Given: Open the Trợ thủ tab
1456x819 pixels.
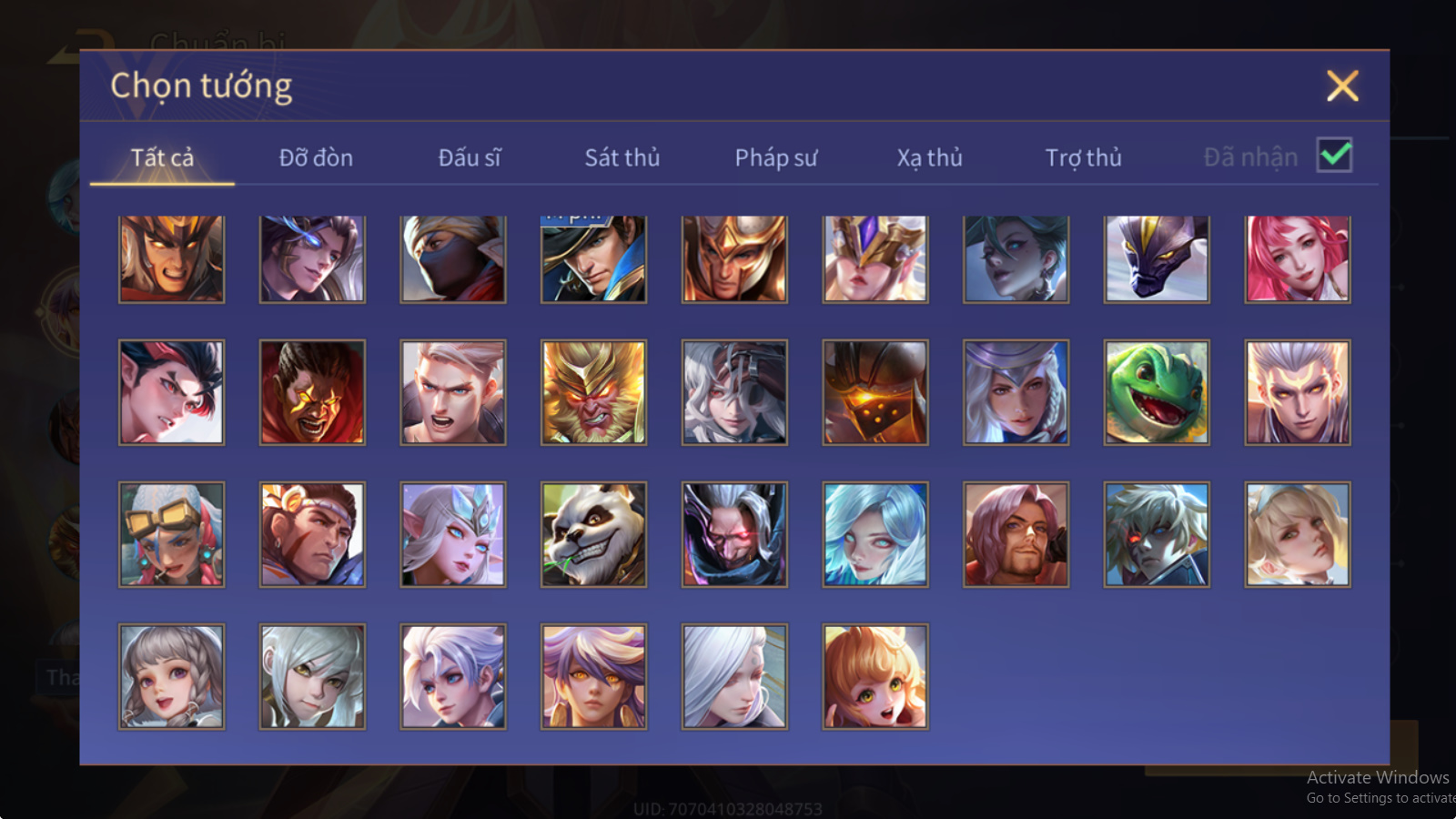Looking at the screenshot, I should coord(1083,157).
